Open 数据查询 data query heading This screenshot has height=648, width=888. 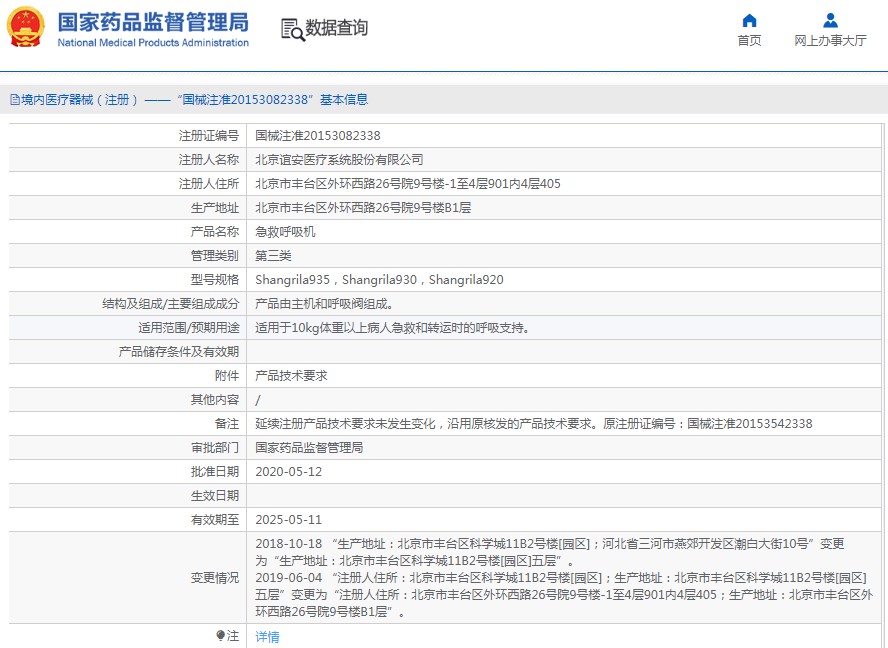[336, 28]
